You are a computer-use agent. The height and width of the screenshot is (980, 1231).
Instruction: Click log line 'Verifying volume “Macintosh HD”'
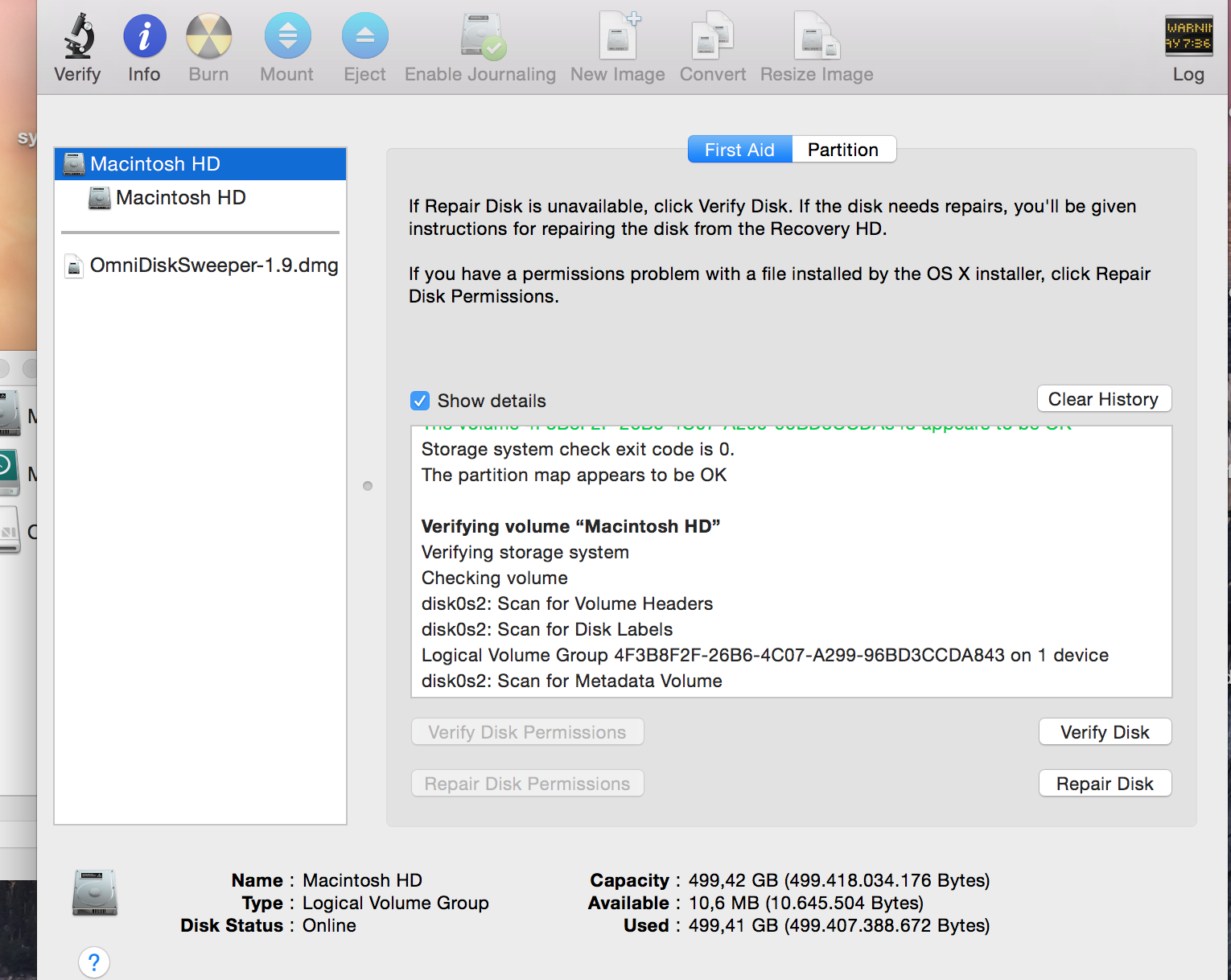coord(571,526)
